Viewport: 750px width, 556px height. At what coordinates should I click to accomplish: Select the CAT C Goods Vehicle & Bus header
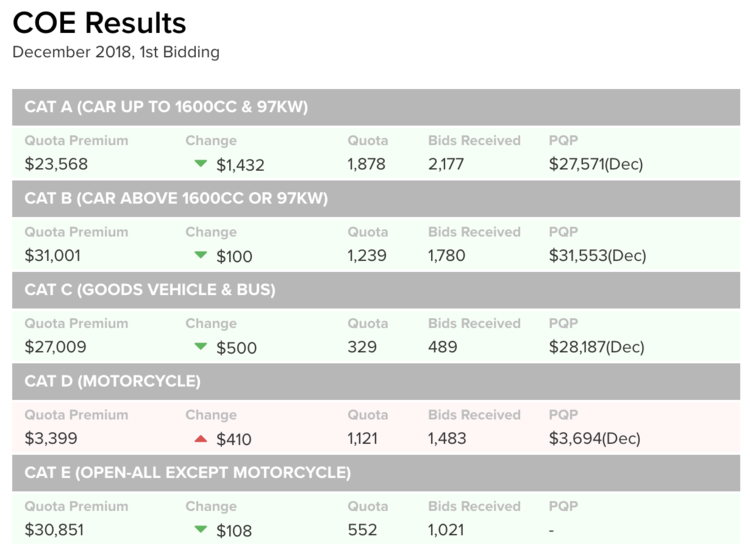click(x=376, y=290)
